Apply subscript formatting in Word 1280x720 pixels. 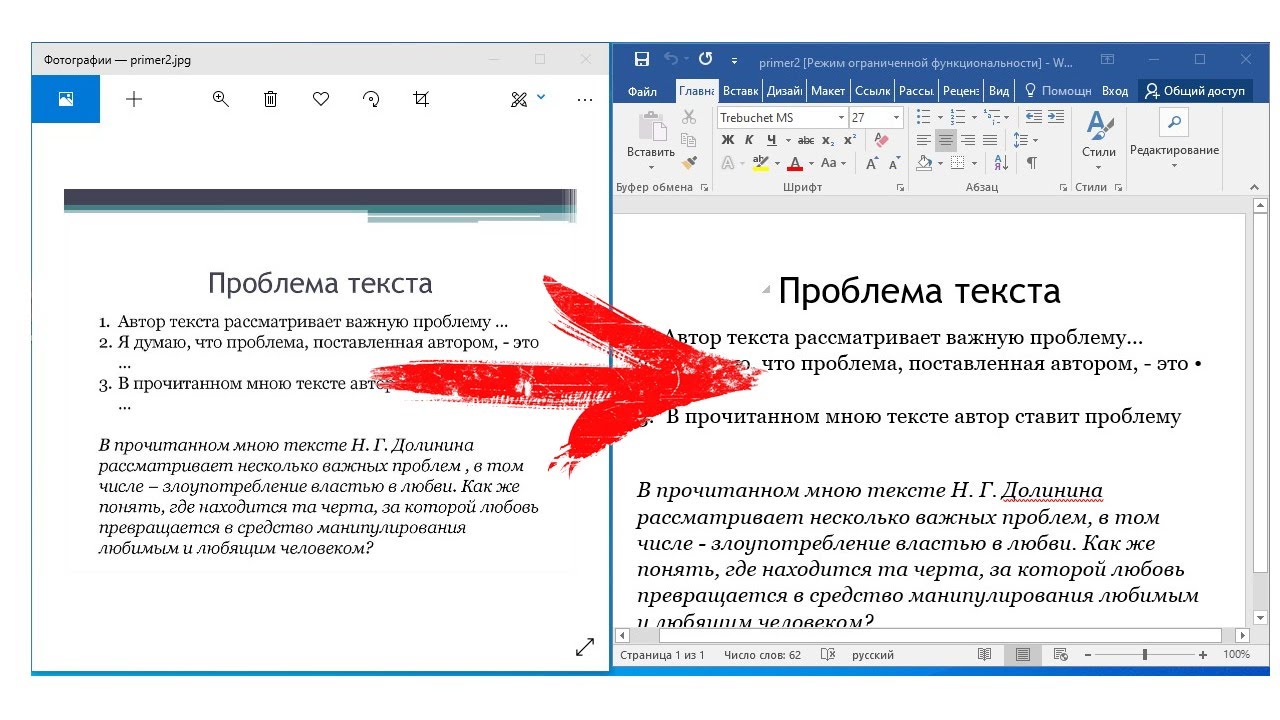(x=828, y=140)
